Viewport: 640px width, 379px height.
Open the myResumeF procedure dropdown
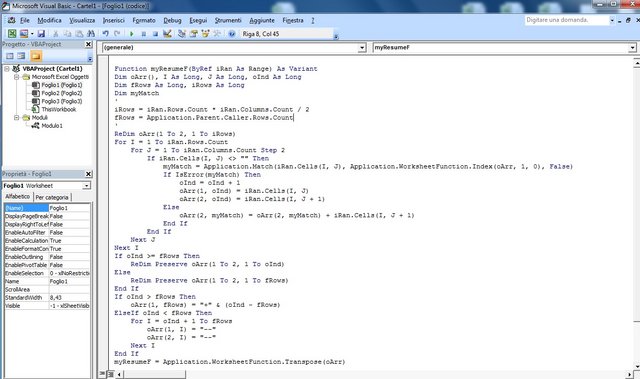[632, 48]
